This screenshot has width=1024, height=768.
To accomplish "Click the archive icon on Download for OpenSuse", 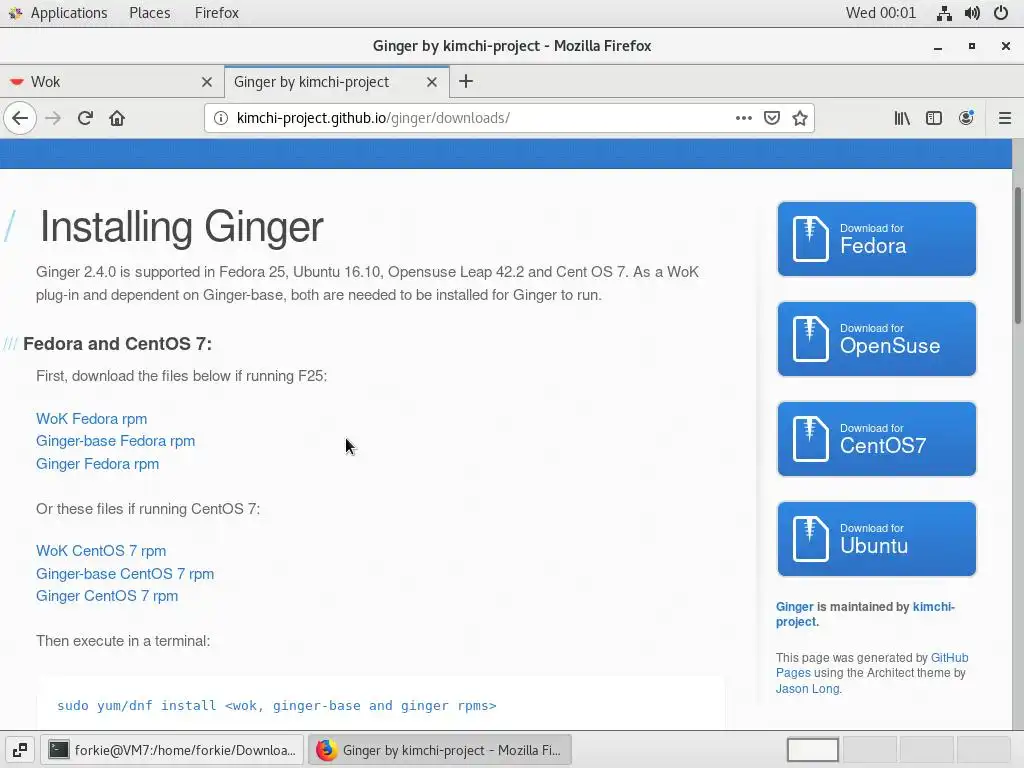I will click(810, 339).
